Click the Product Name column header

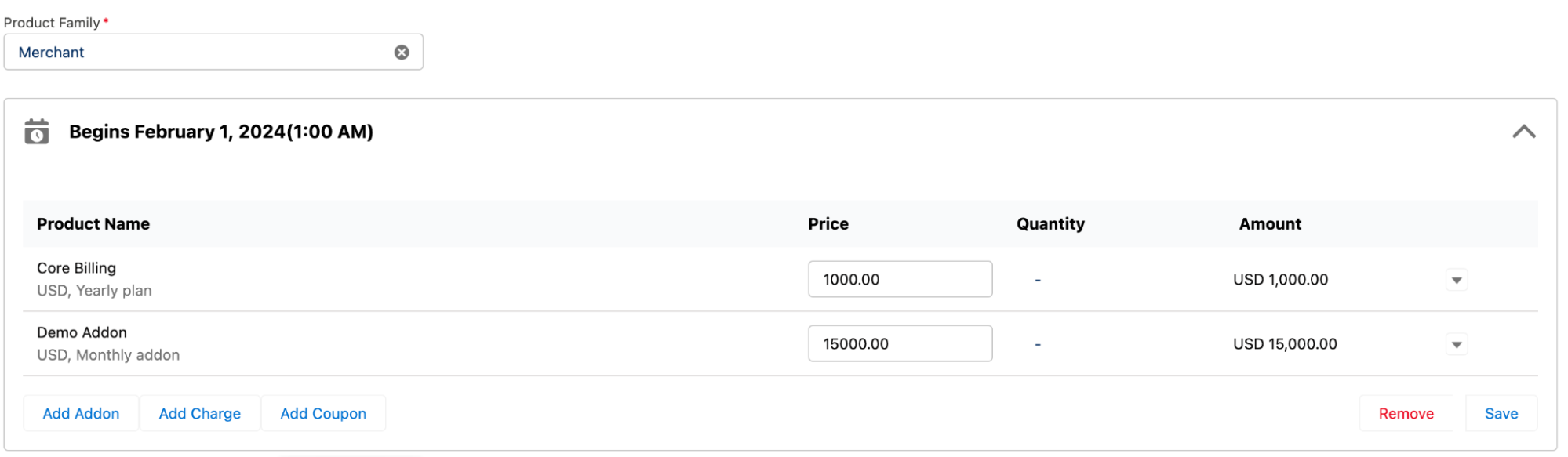(93, 224)
